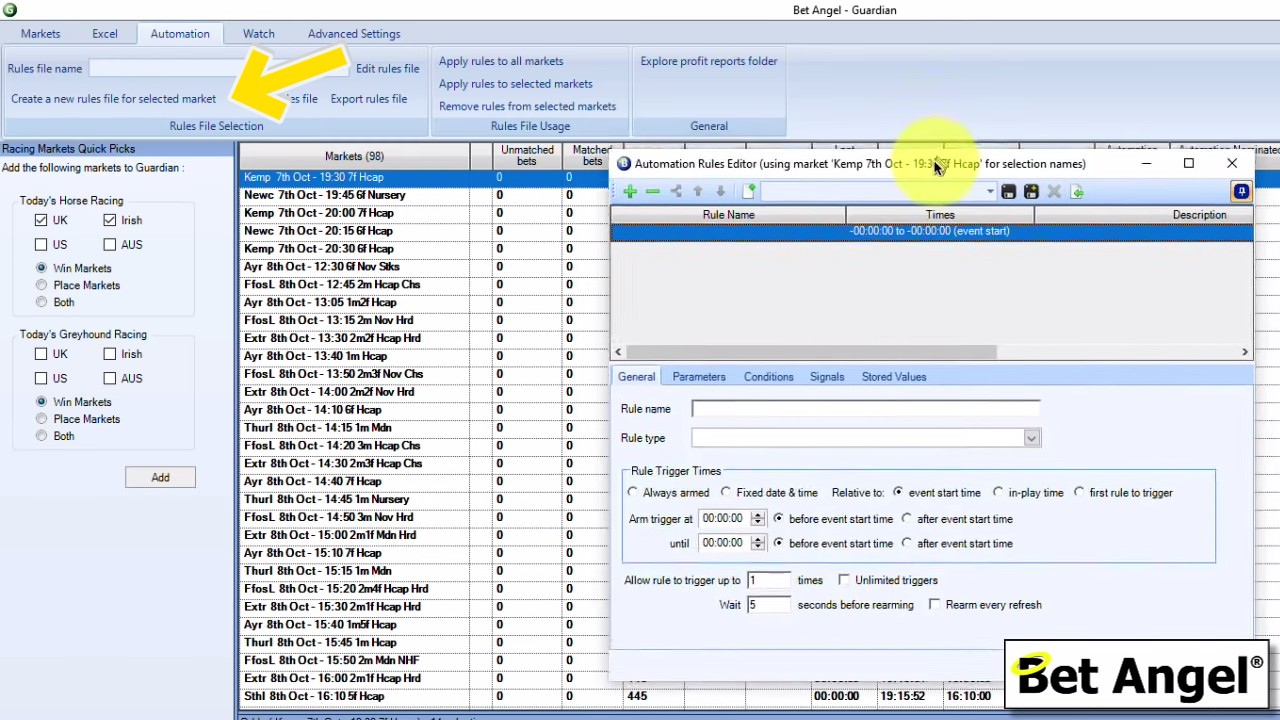Click into the Rule name field
Screen dimensions: 1280x720
[x=866, y=409]
